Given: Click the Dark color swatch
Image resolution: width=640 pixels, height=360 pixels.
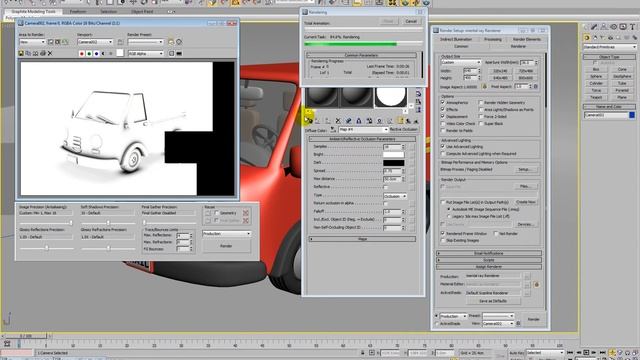Looking at the screenshot, I should (x=393, y=162).
